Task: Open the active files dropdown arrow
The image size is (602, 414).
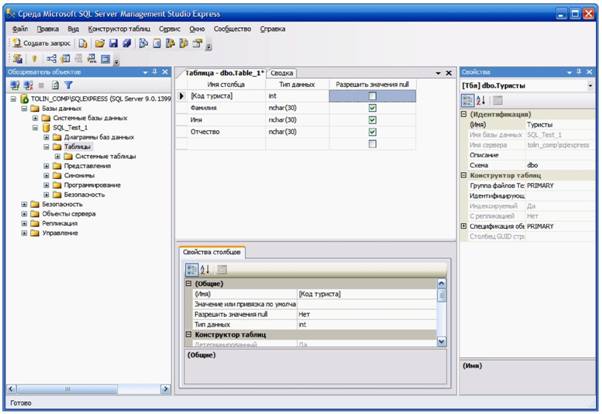Action: 438,73
